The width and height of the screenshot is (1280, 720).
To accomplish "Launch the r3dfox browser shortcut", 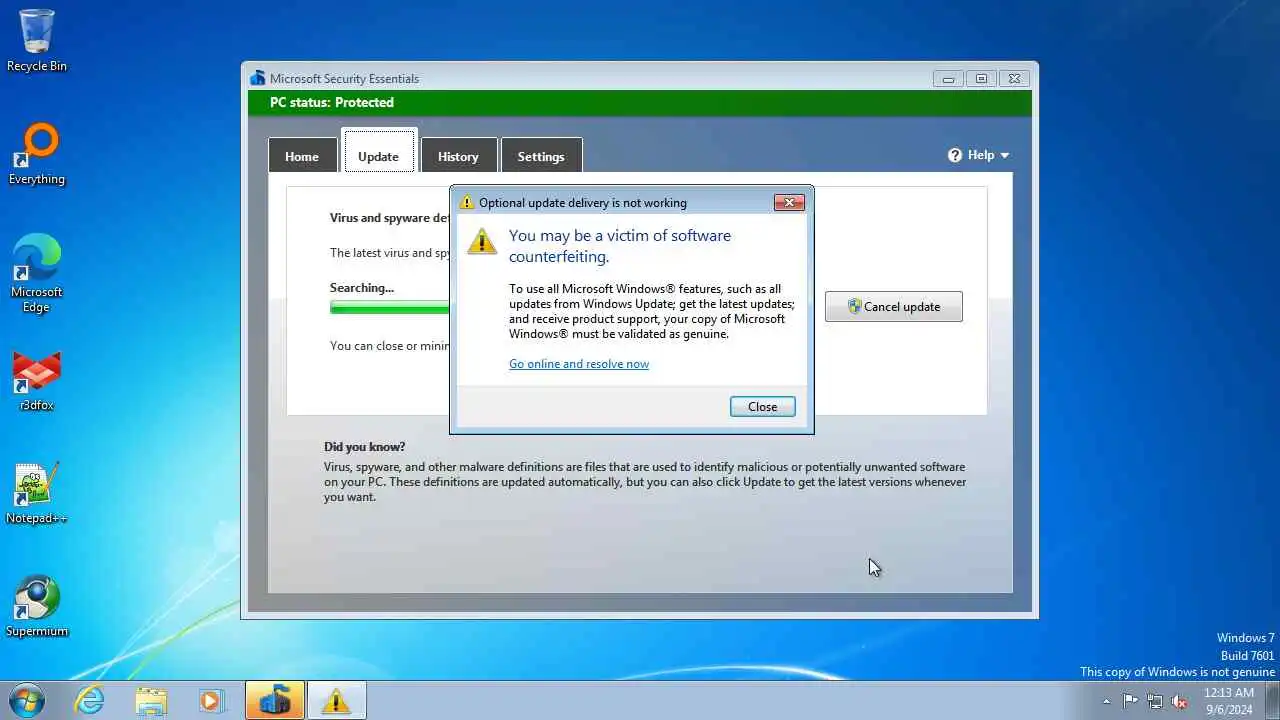I will [x=37, y=380].
